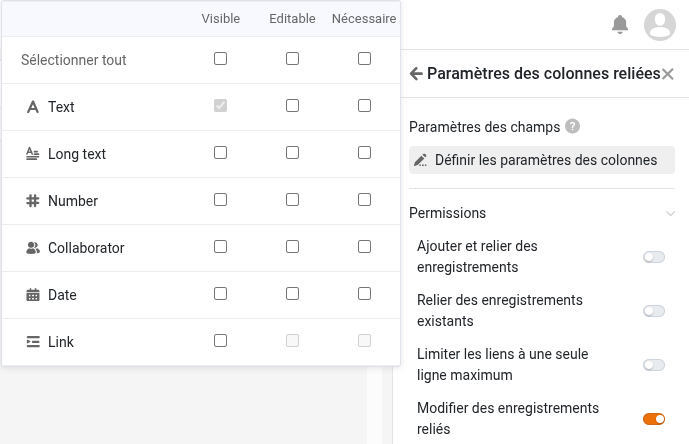Click the Date row label
Screen dimensions: 689x444
tap(62, 295)
